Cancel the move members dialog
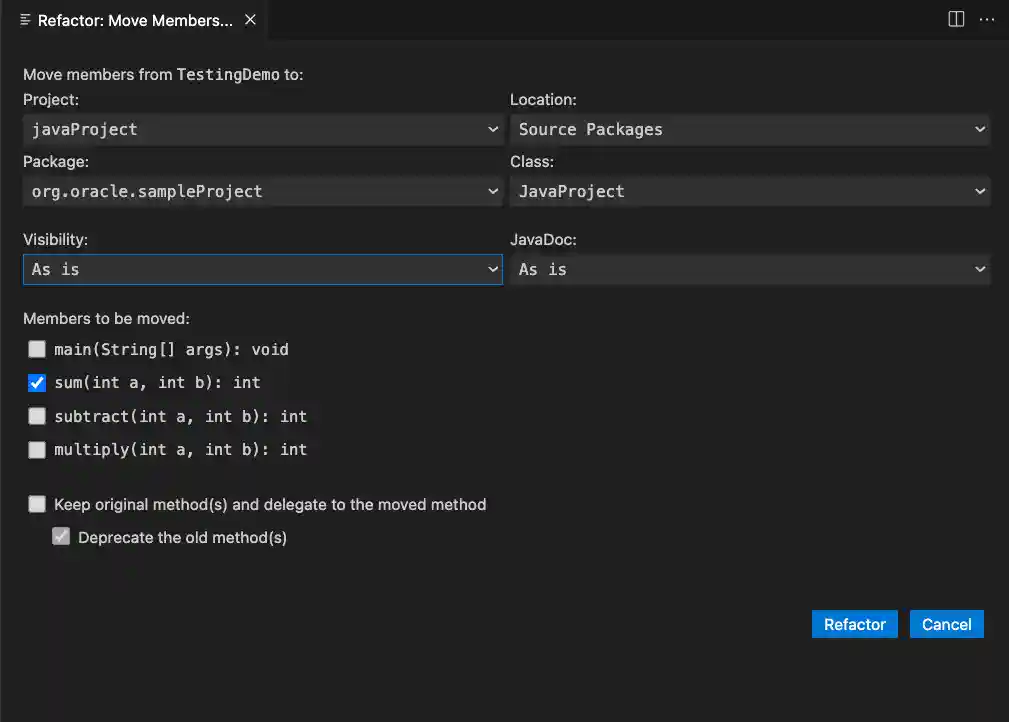The width and height of the screenshot is (1009, 722). (x=946, y=624)
